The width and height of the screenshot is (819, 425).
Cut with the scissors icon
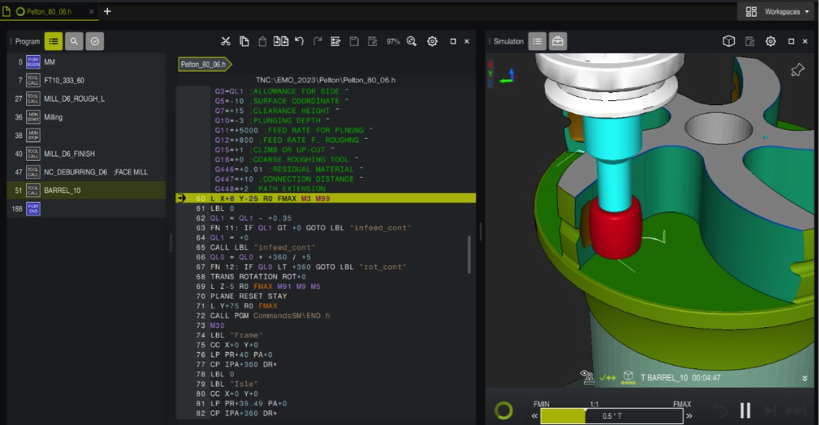pyautogui.click(x=226, y=41)
